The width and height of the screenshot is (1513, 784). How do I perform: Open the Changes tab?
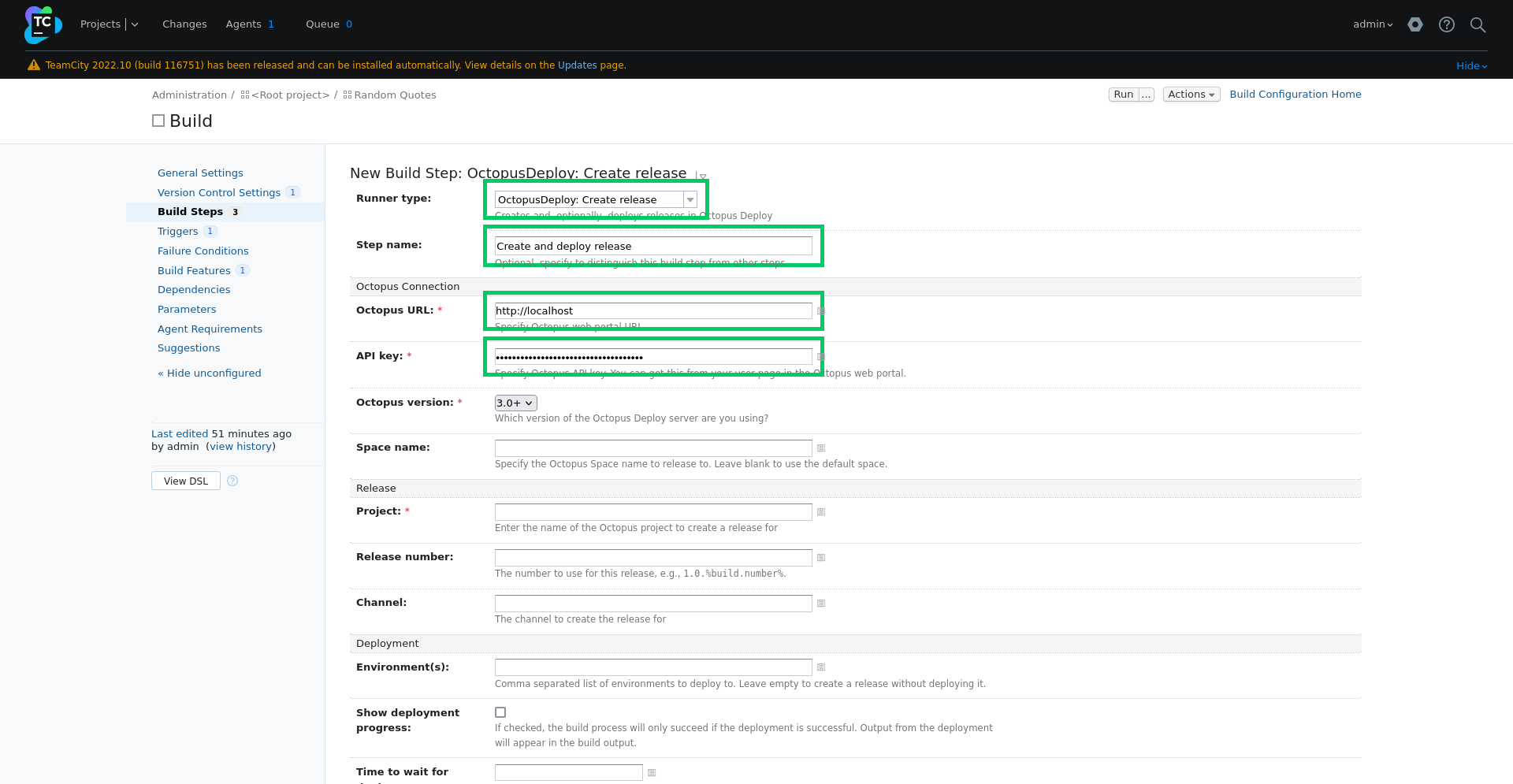184,24
